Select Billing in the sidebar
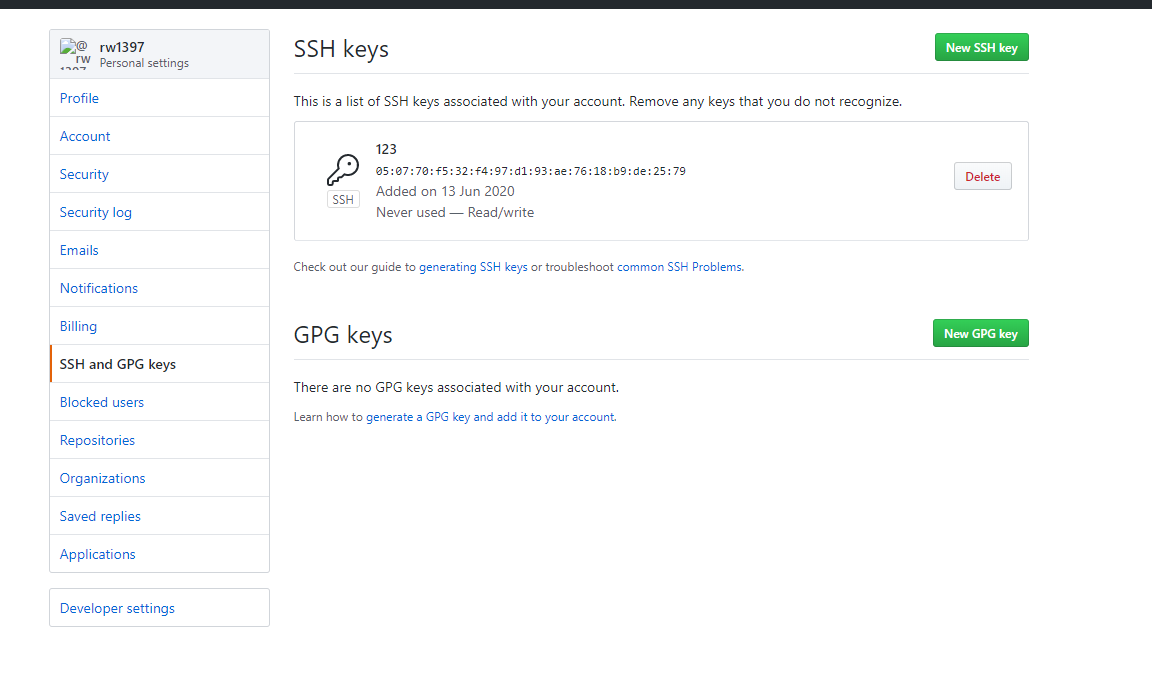Image resolution: width=1152 pixels, height=680 pixels. pos(78,326)
